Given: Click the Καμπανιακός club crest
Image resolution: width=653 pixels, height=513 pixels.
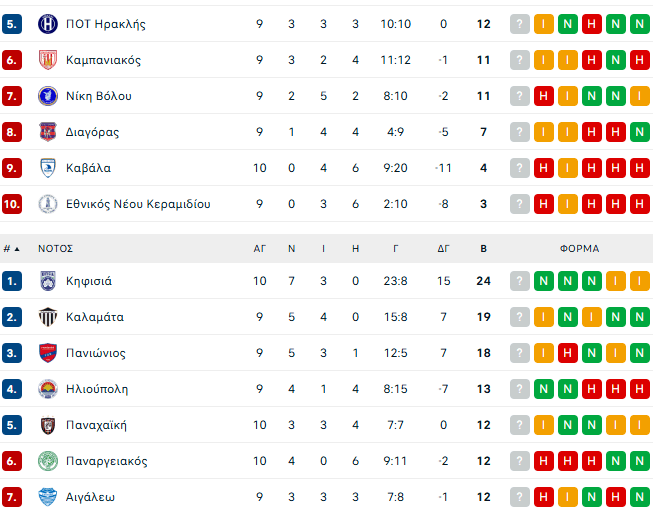Looking at the screenshot, I should (47, 60).
